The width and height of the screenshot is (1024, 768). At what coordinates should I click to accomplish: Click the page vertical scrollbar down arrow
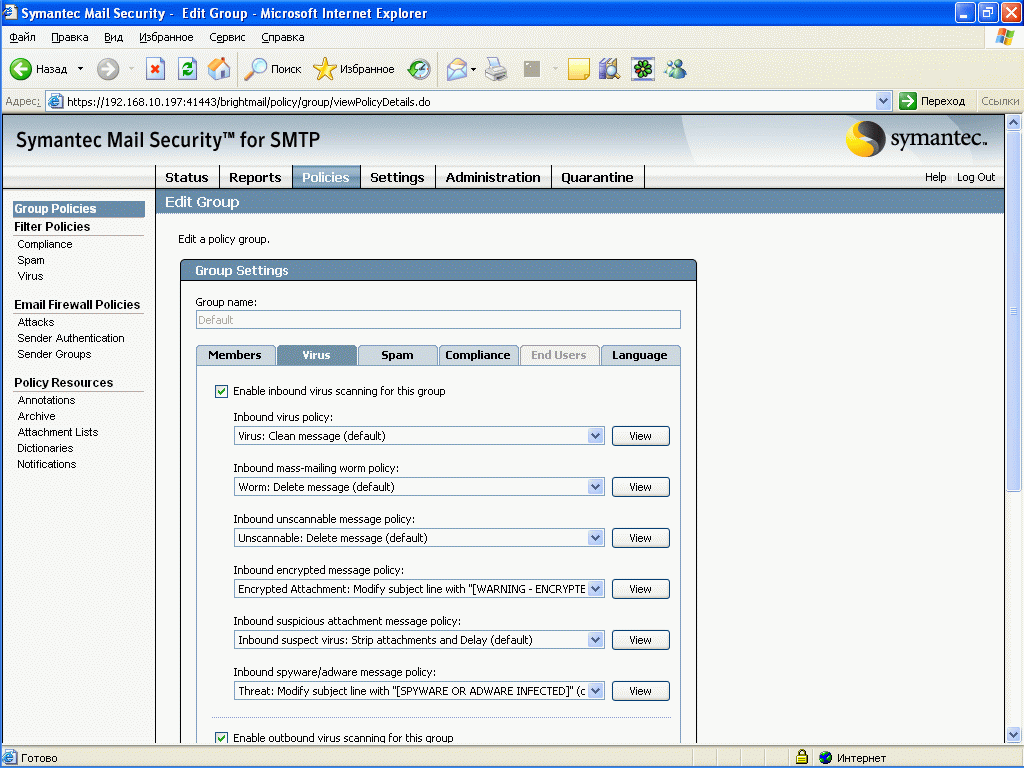click(x=1013, y=734)
